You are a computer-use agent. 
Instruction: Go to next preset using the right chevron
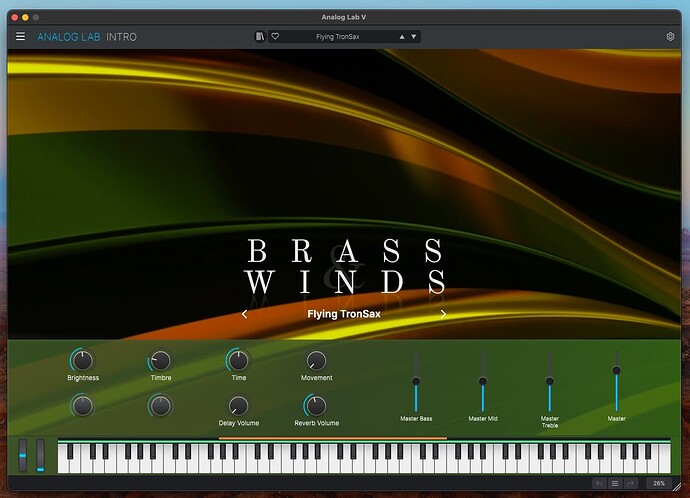443,314
